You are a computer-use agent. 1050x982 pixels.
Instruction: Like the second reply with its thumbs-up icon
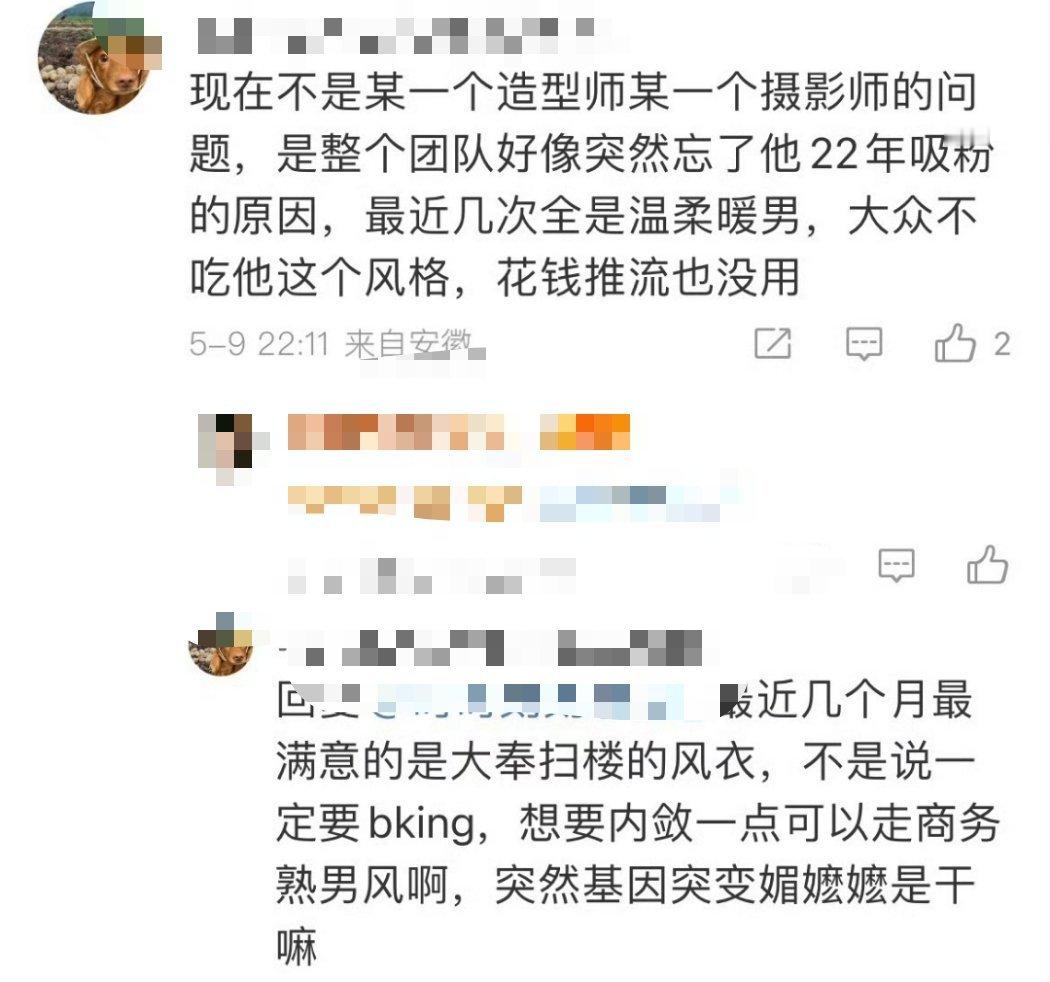click(987, 565)
